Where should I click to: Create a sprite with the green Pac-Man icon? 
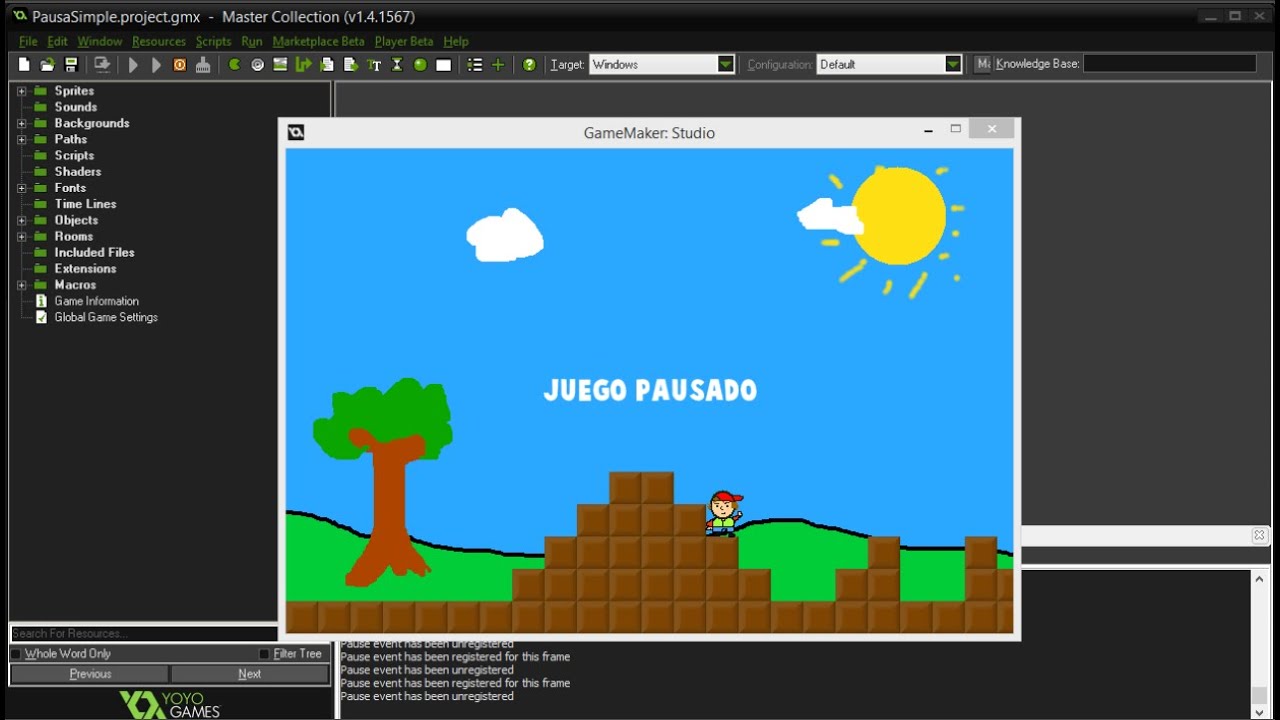(234, 65)
